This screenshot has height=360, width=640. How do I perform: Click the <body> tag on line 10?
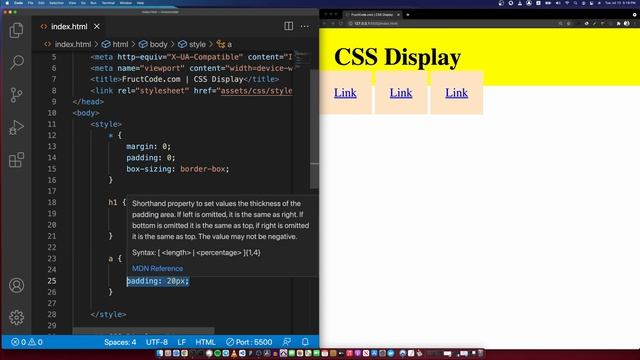tap(86, 113)
